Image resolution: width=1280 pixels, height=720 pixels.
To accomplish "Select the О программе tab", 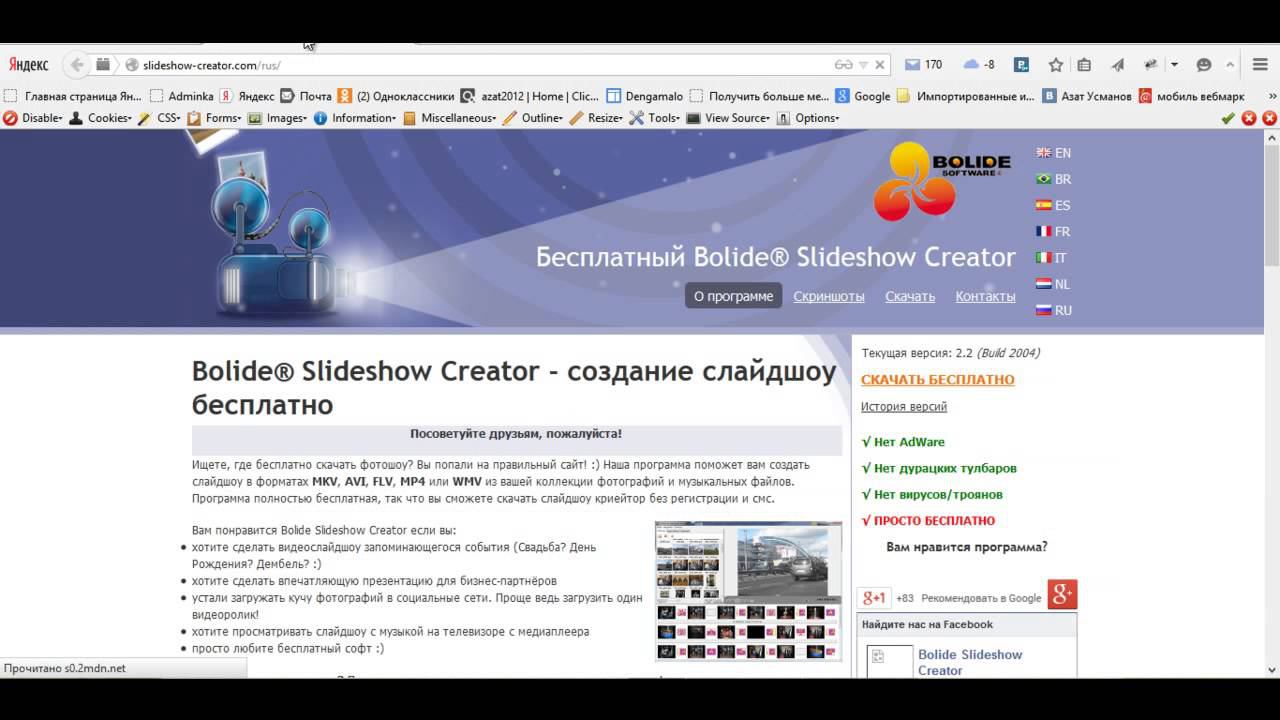I will click(733, 296).
